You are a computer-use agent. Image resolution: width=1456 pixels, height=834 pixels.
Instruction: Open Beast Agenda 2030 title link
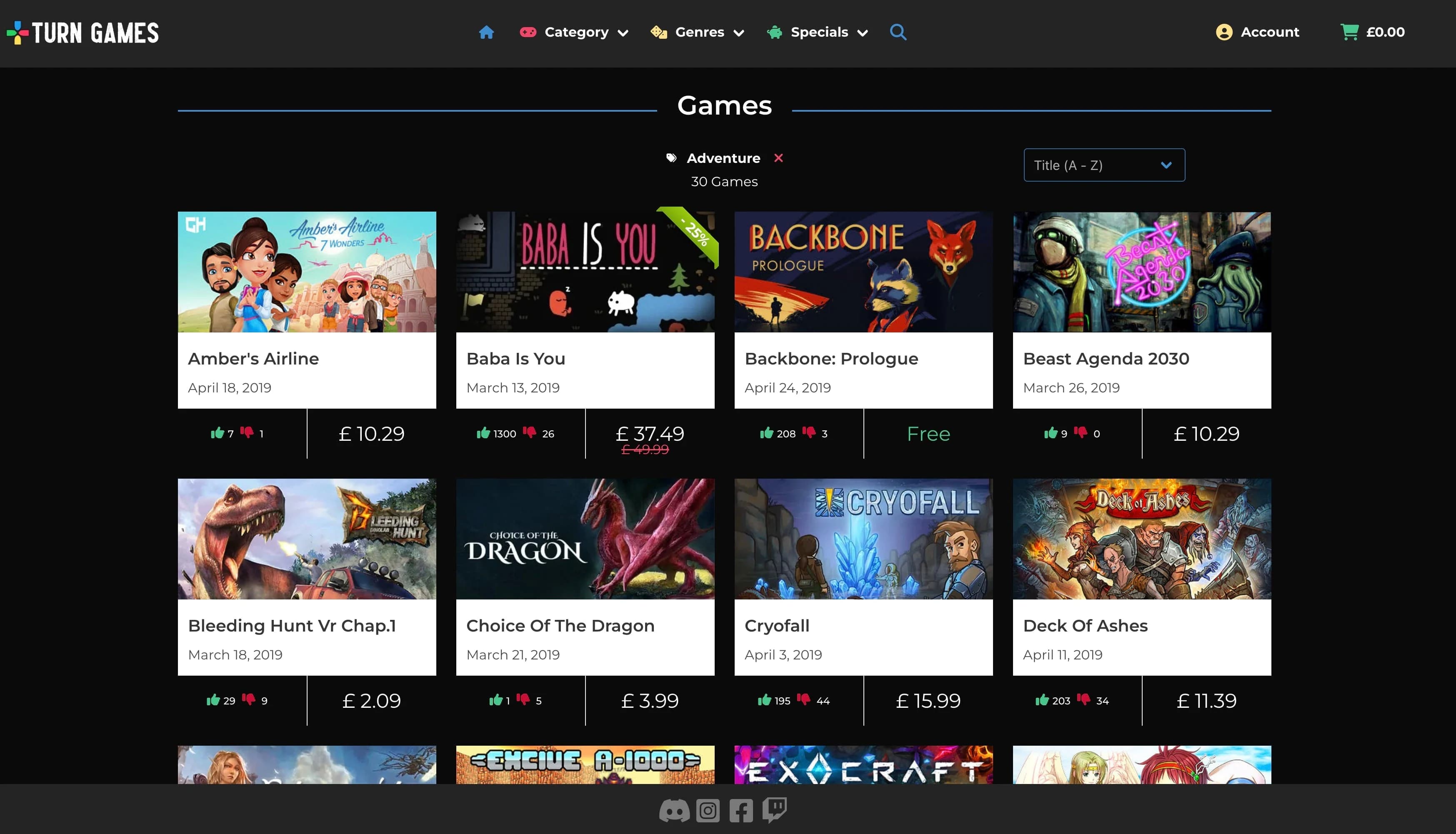1106,359
